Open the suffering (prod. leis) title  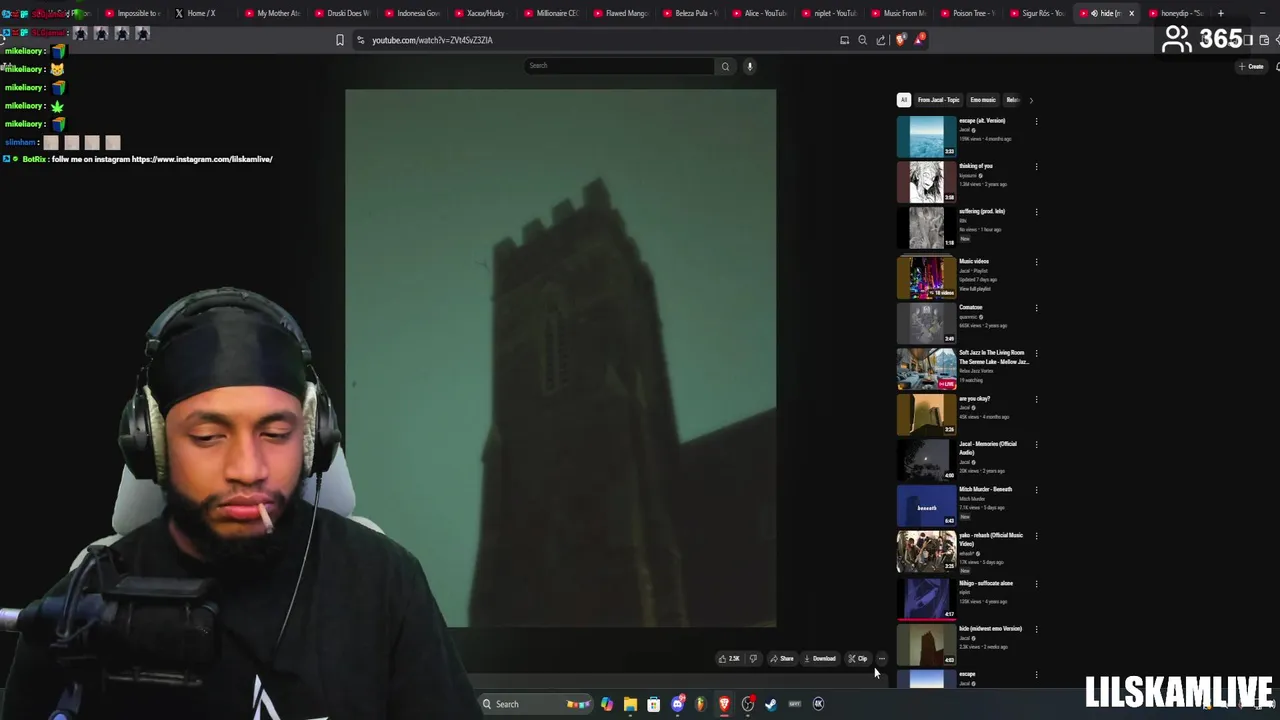click(982, 211)
